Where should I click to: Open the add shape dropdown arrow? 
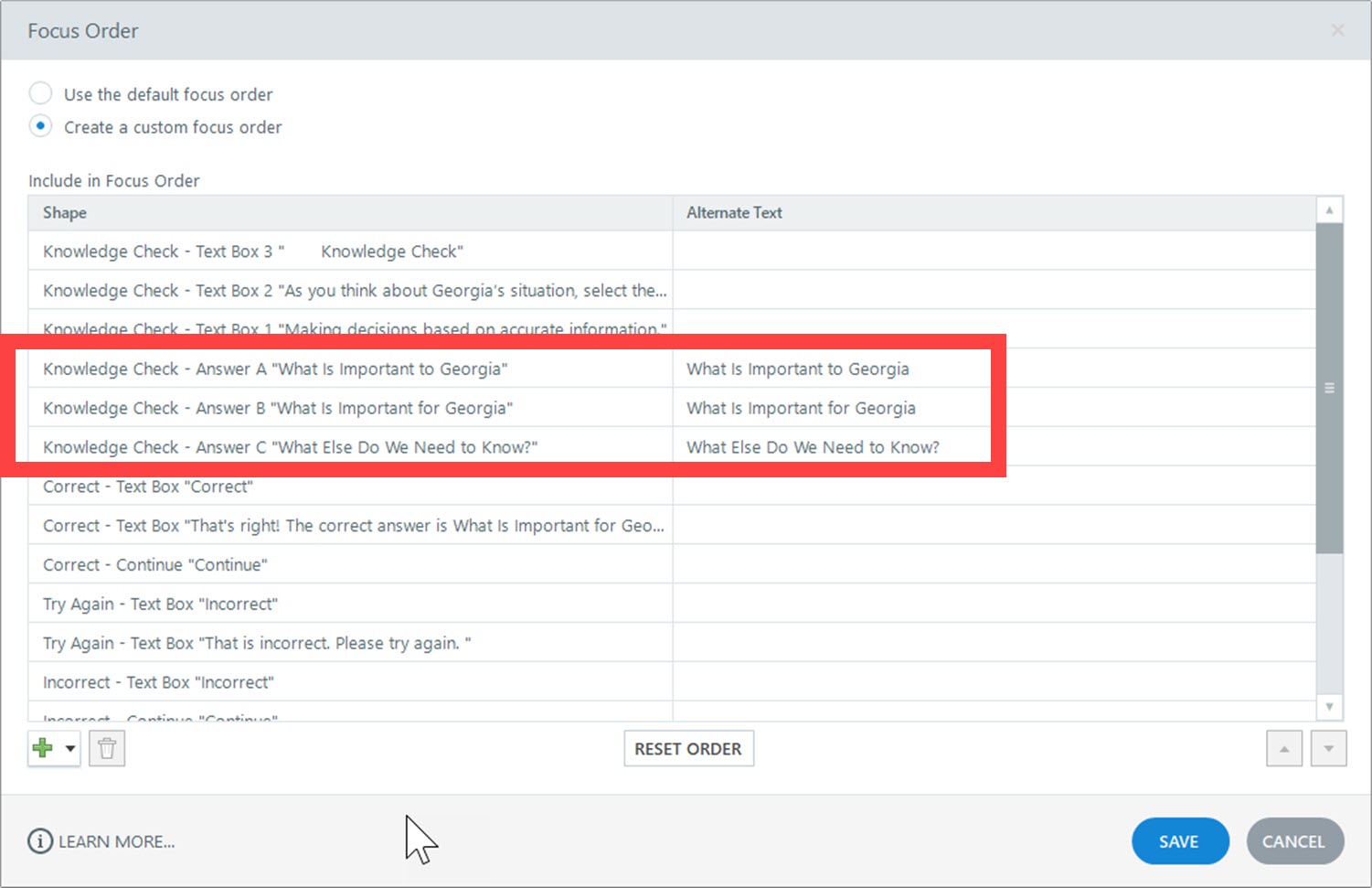70,748
